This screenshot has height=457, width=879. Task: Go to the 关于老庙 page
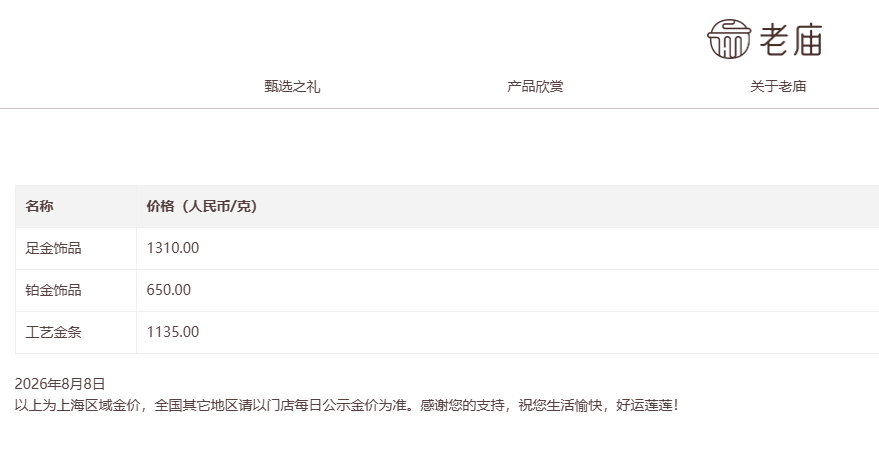coord(778,86)
